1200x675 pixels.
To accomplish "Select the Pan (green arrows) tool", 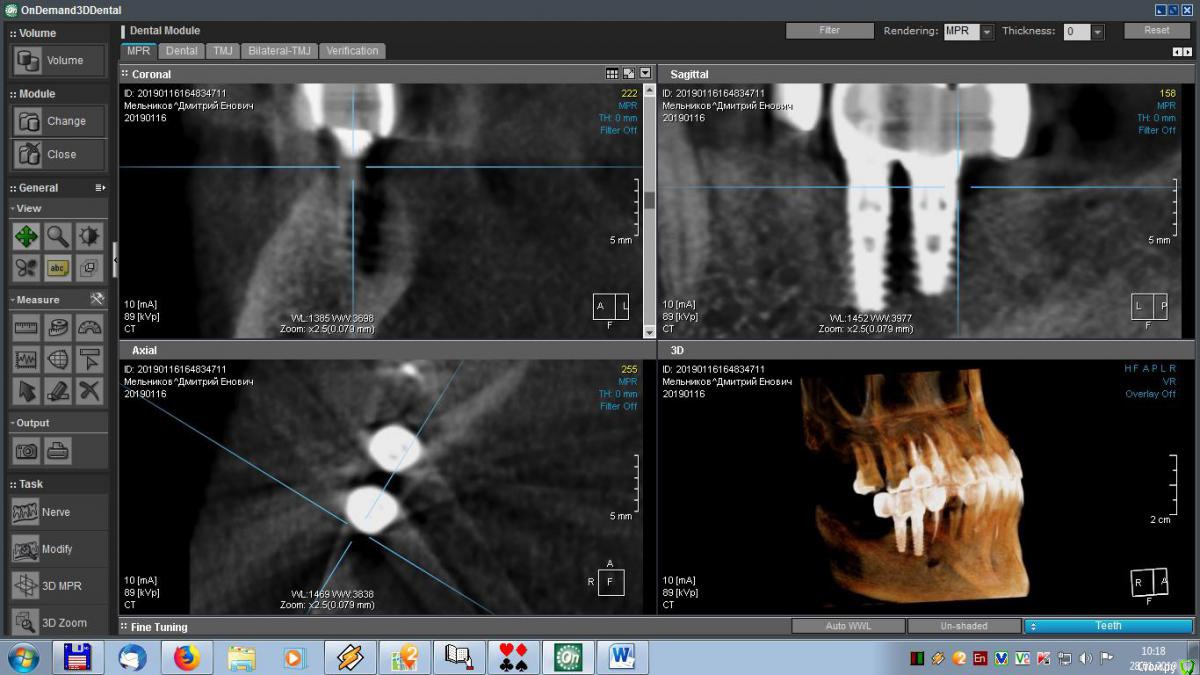I will click(26, 237).
